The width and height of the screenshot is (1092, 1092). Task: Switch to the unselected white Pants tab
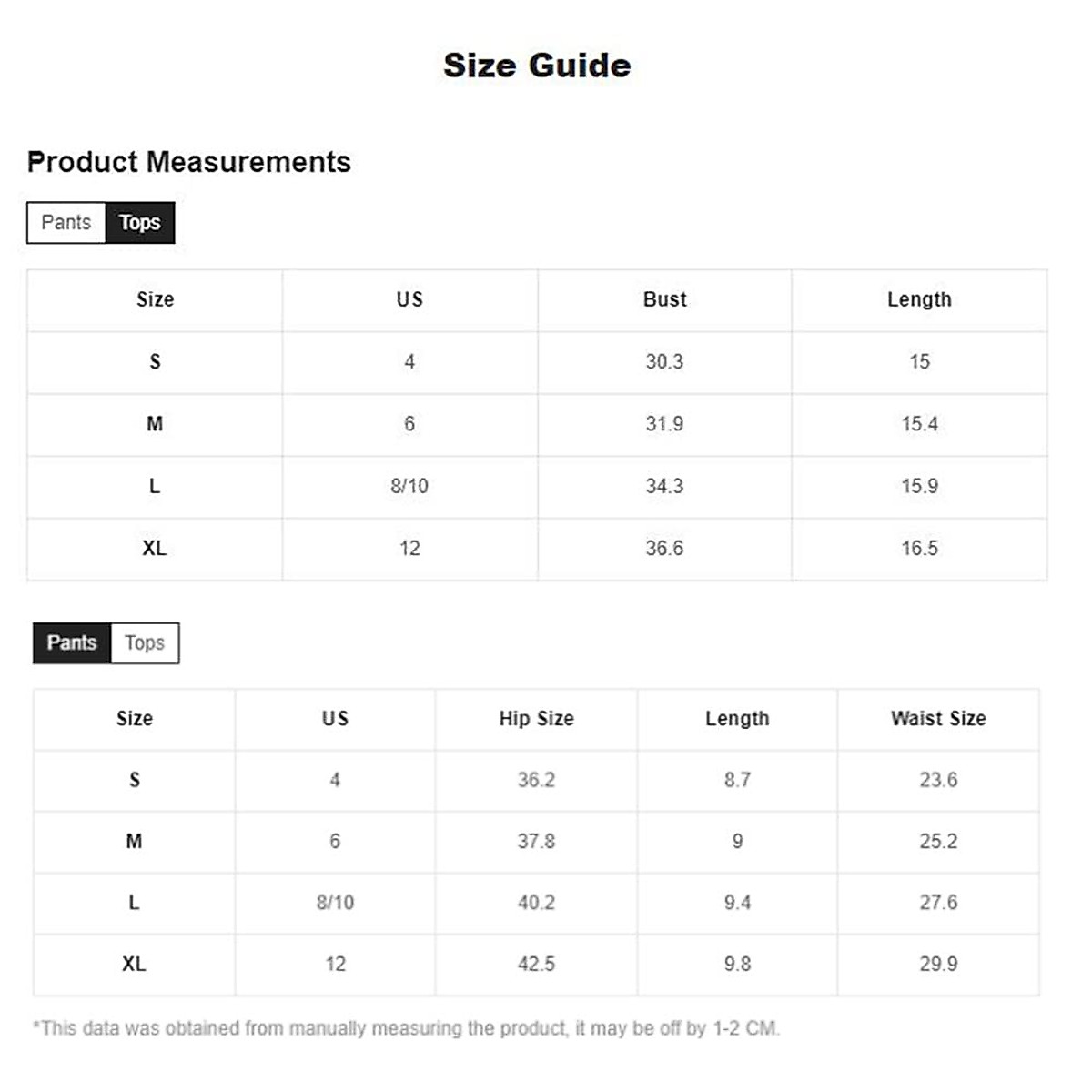pyautogui.click(x=66, y=223)
